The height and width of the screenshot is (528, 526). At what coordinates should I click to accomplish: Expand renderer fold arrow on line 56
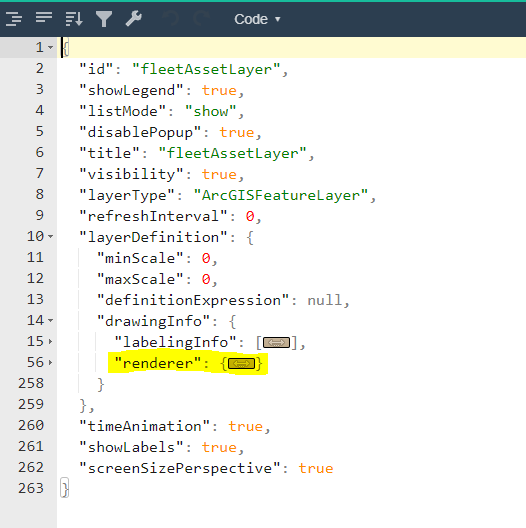pyautogui.click(x=51, y=362)
